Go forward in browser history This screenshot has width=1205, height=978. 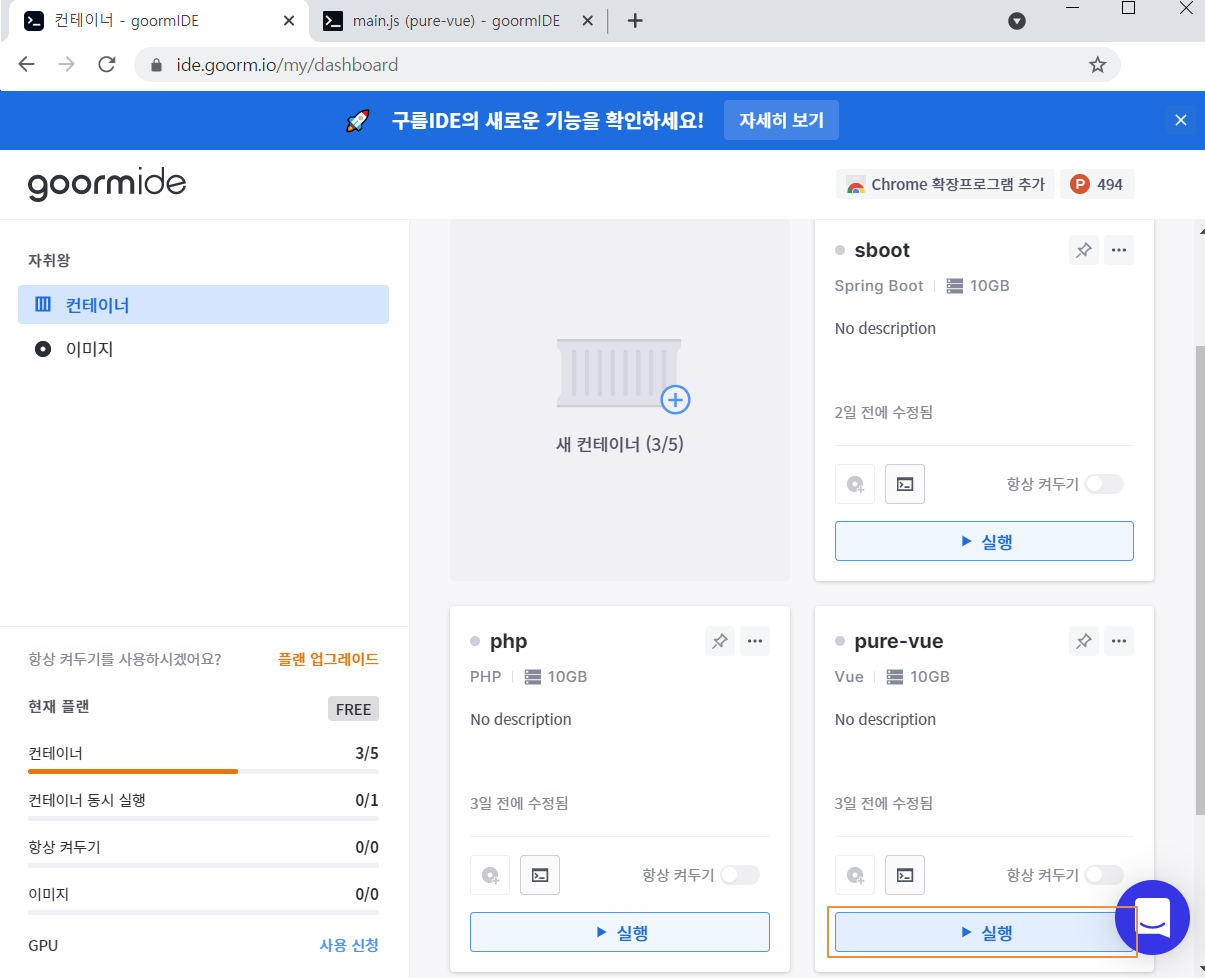67,65
